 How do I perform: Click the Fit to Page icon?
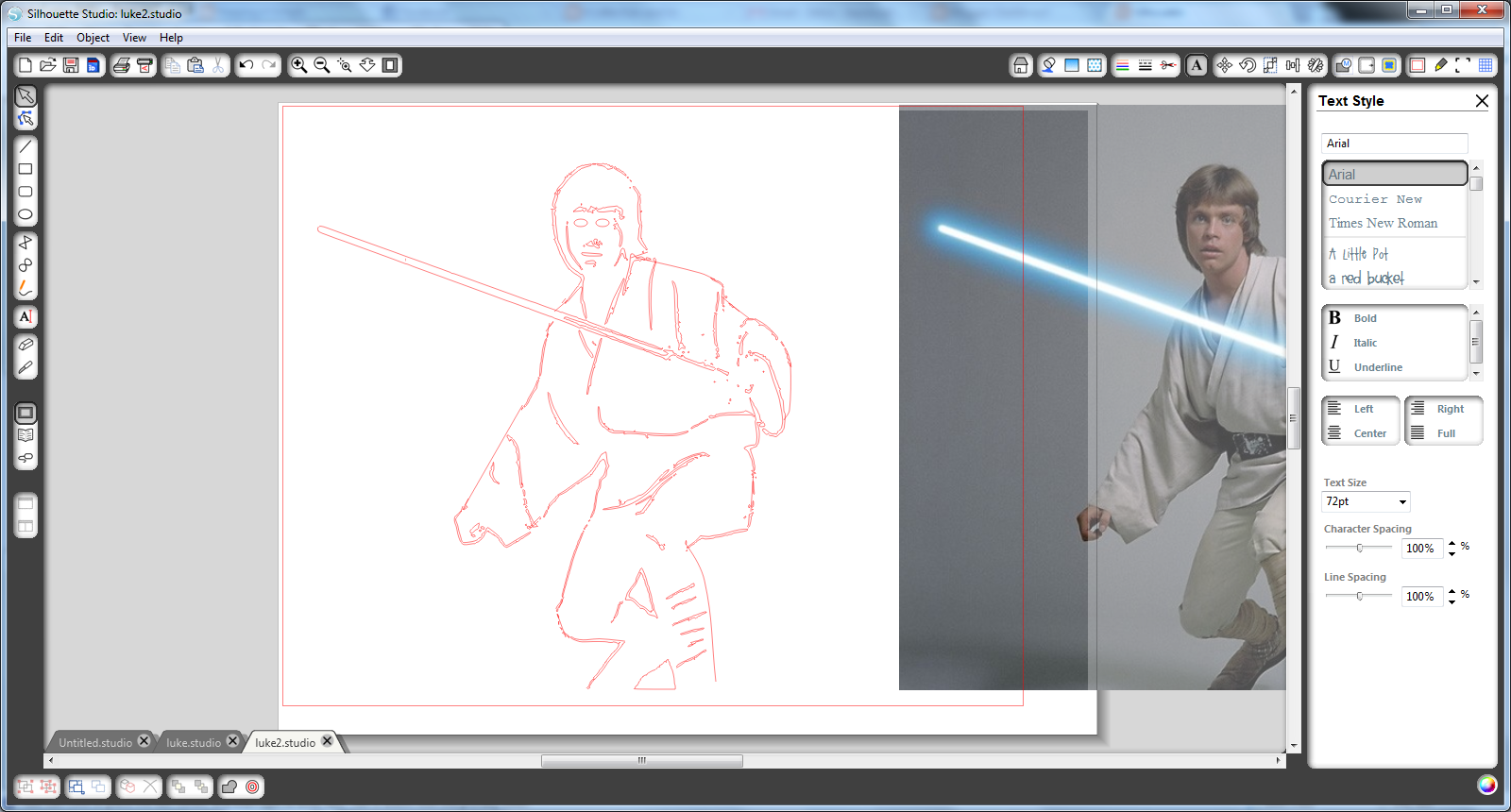[390, 65]
